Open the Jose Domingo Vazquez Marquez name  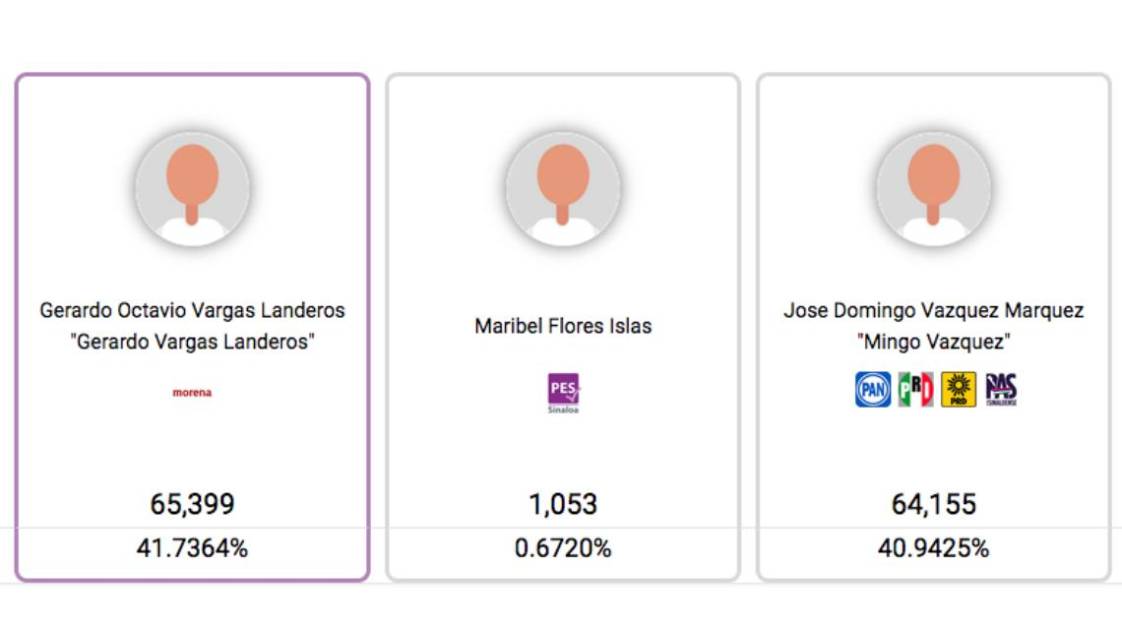tap(933, 310)
